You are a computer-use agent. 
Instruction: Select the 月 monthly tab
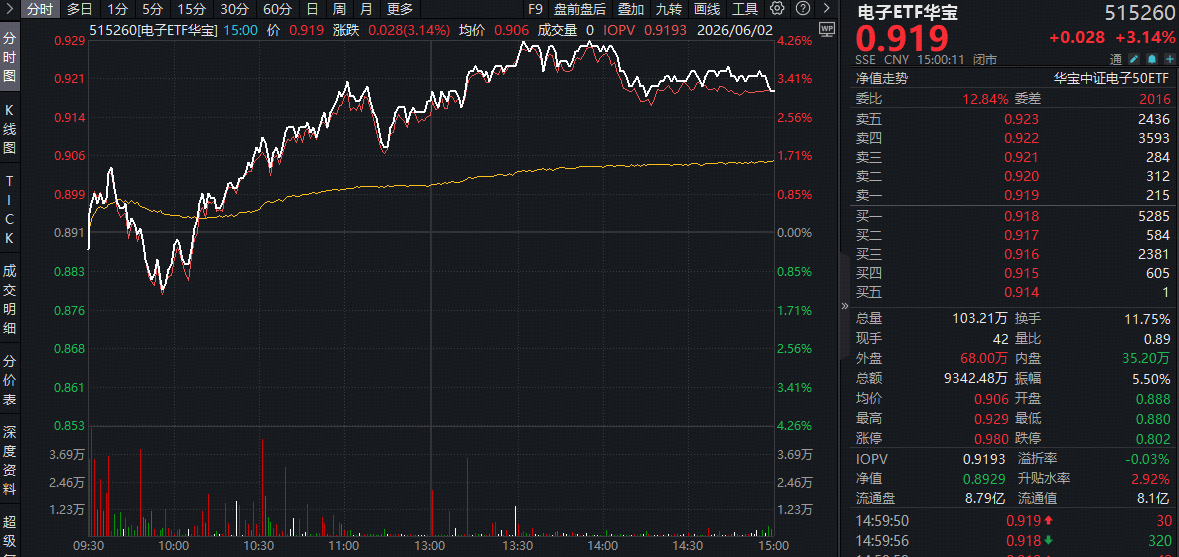pyautogui.click(x=366, y=9)
